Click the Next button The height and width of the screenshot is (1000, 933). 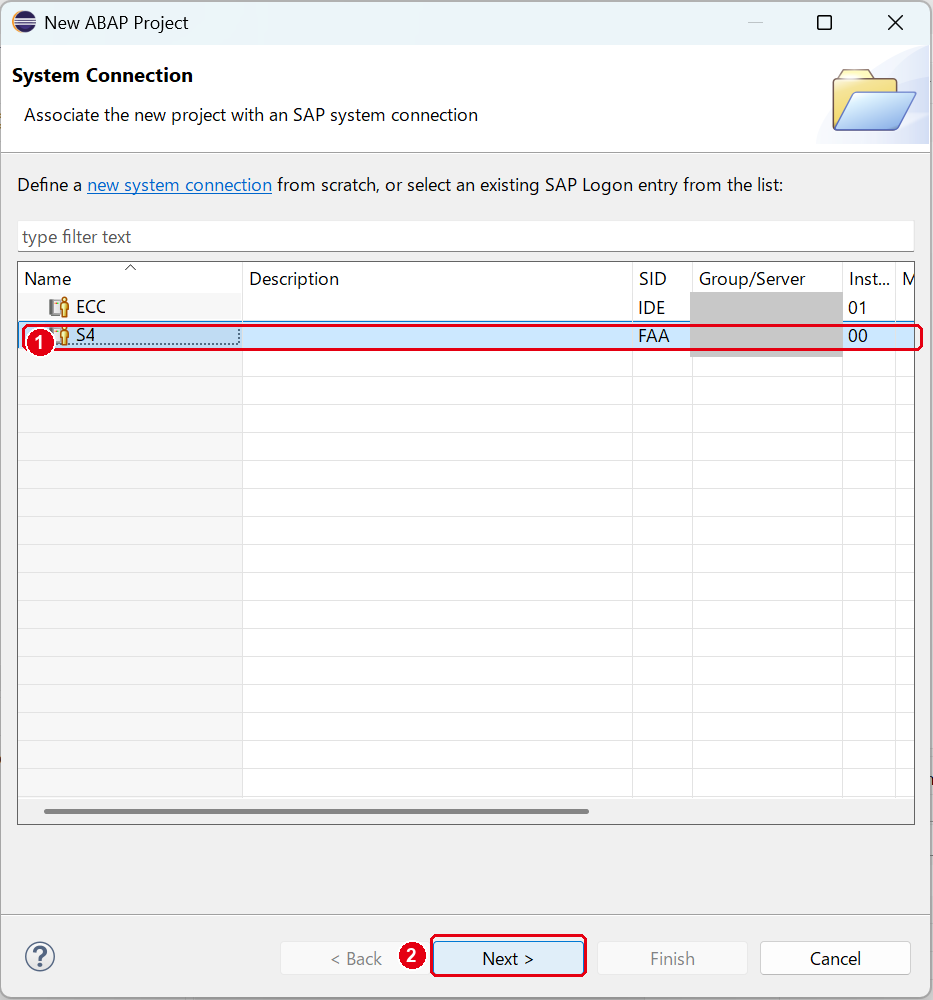coord(508,958)
